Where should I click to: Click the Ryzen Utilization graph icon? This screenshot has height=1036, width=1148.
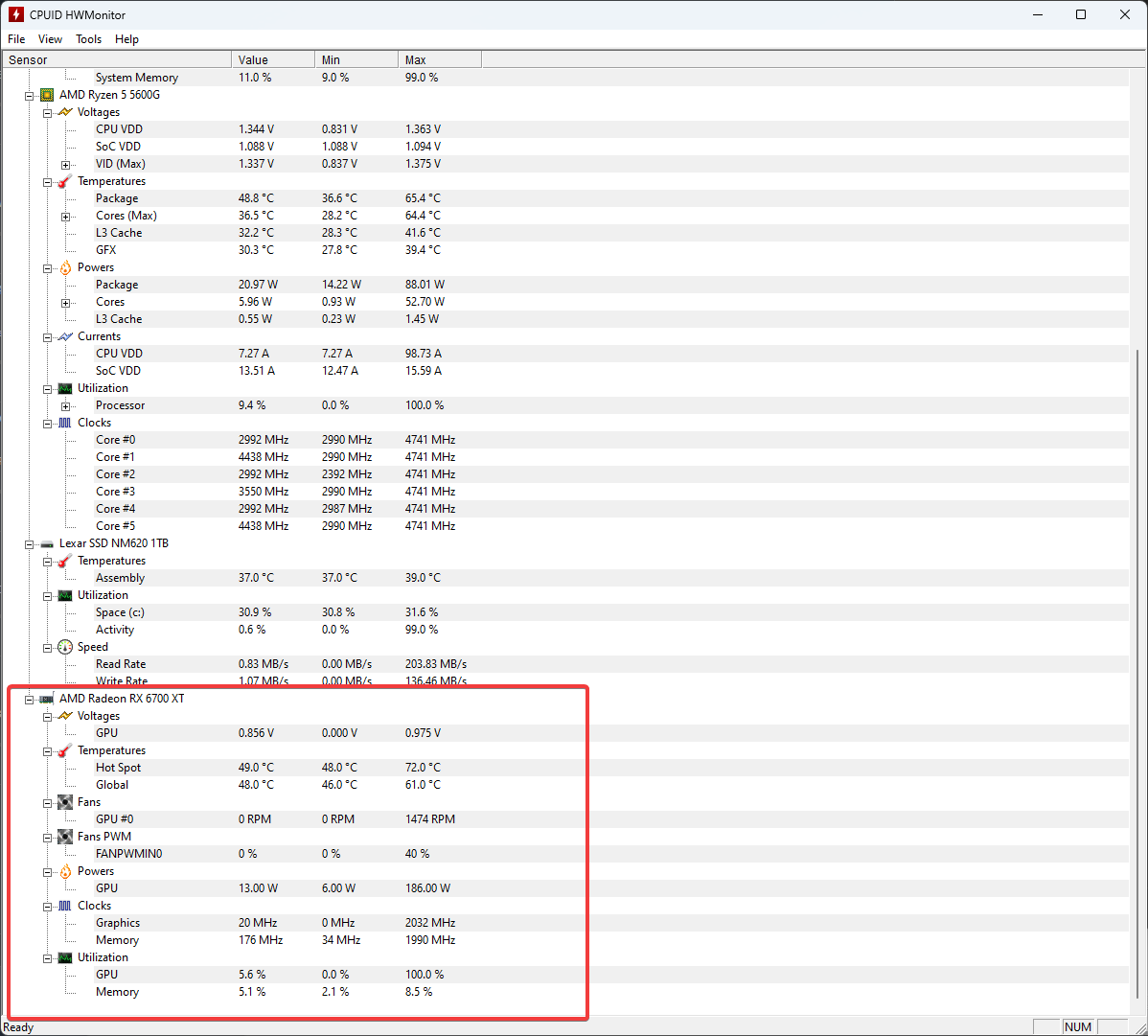click(x=65, y=388)
